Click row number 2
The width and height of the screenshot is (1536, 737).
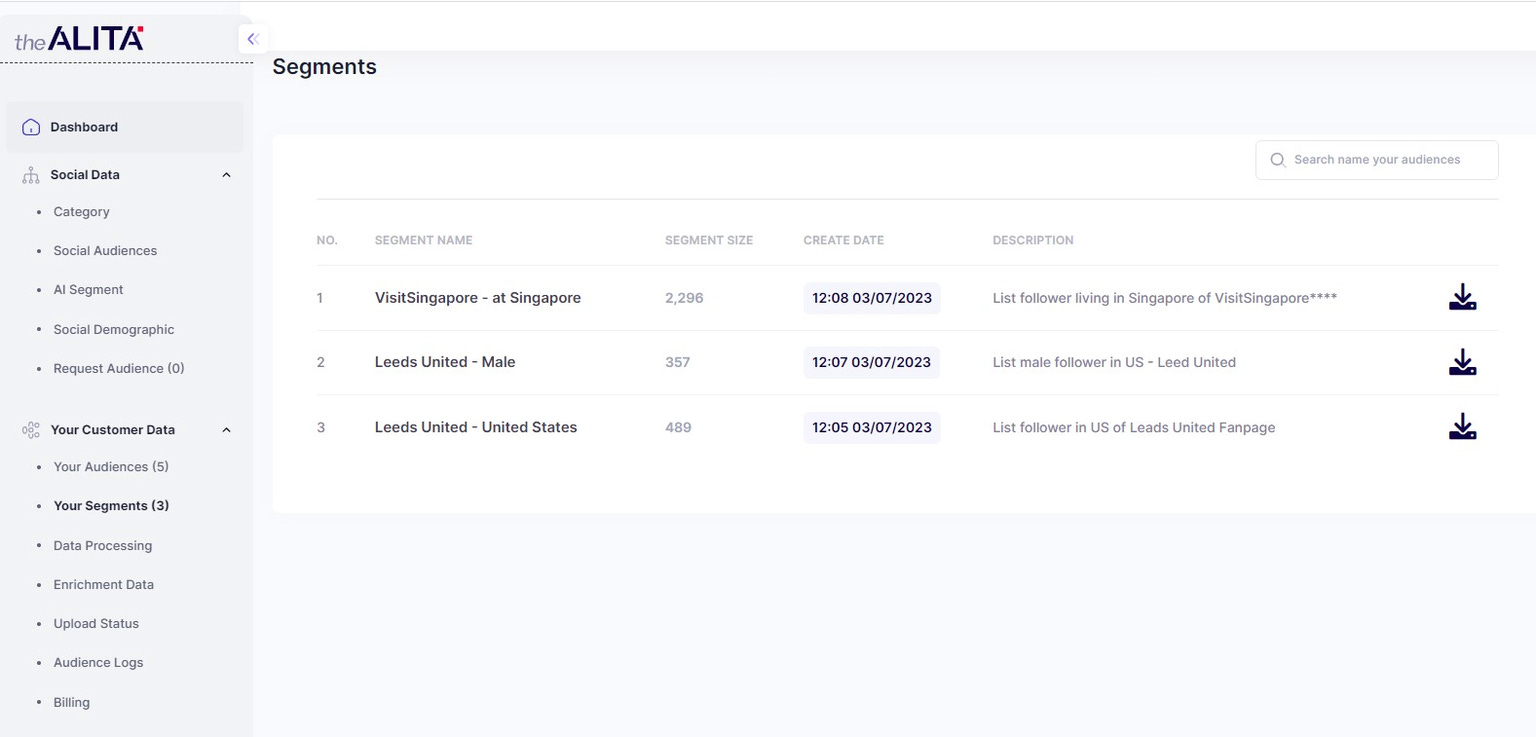(x=321, y=362)
